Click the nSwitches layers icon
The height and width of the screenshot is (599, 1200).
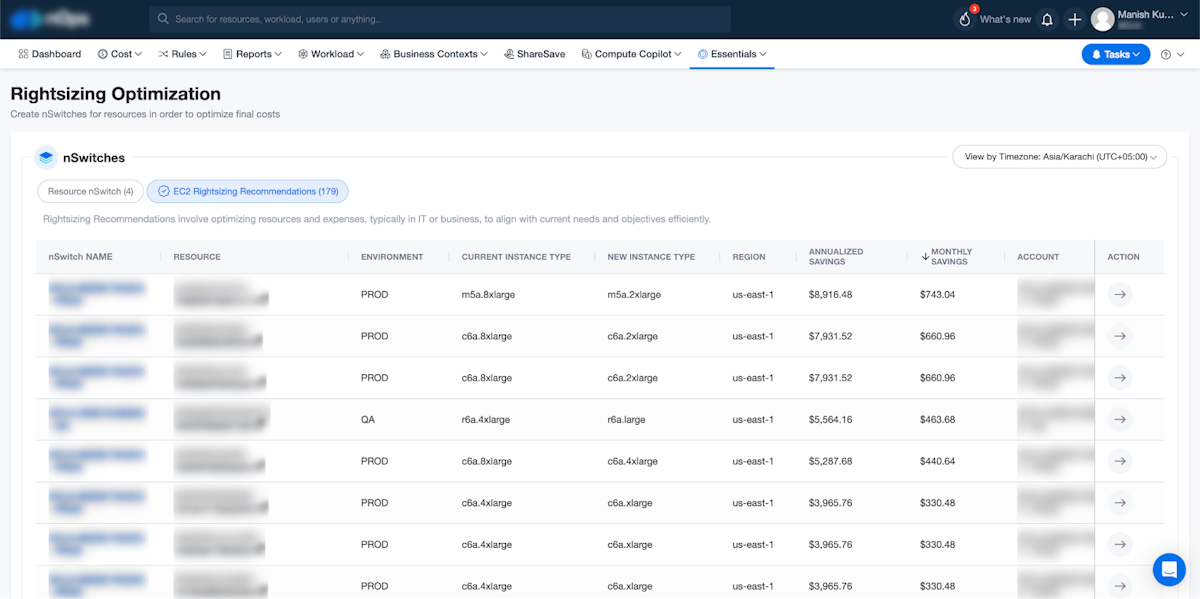pyautogui.click(x=46, y=157)
